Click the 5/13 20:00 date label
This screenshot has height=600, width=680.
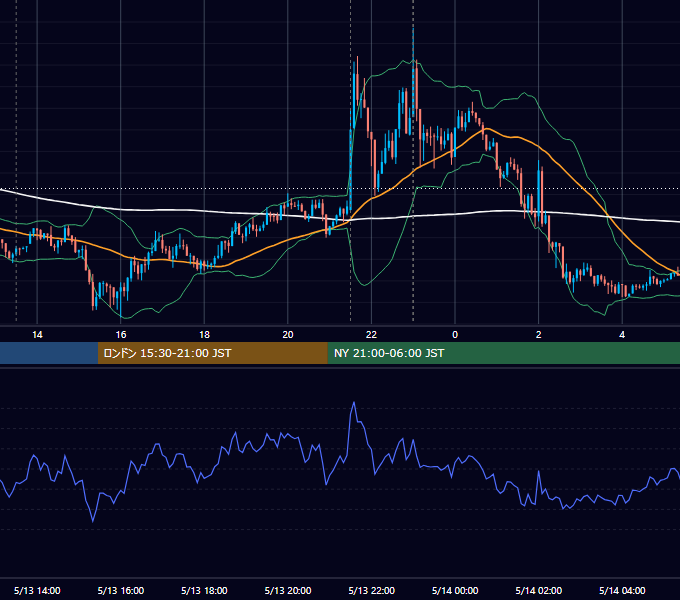tap(288, 590)
